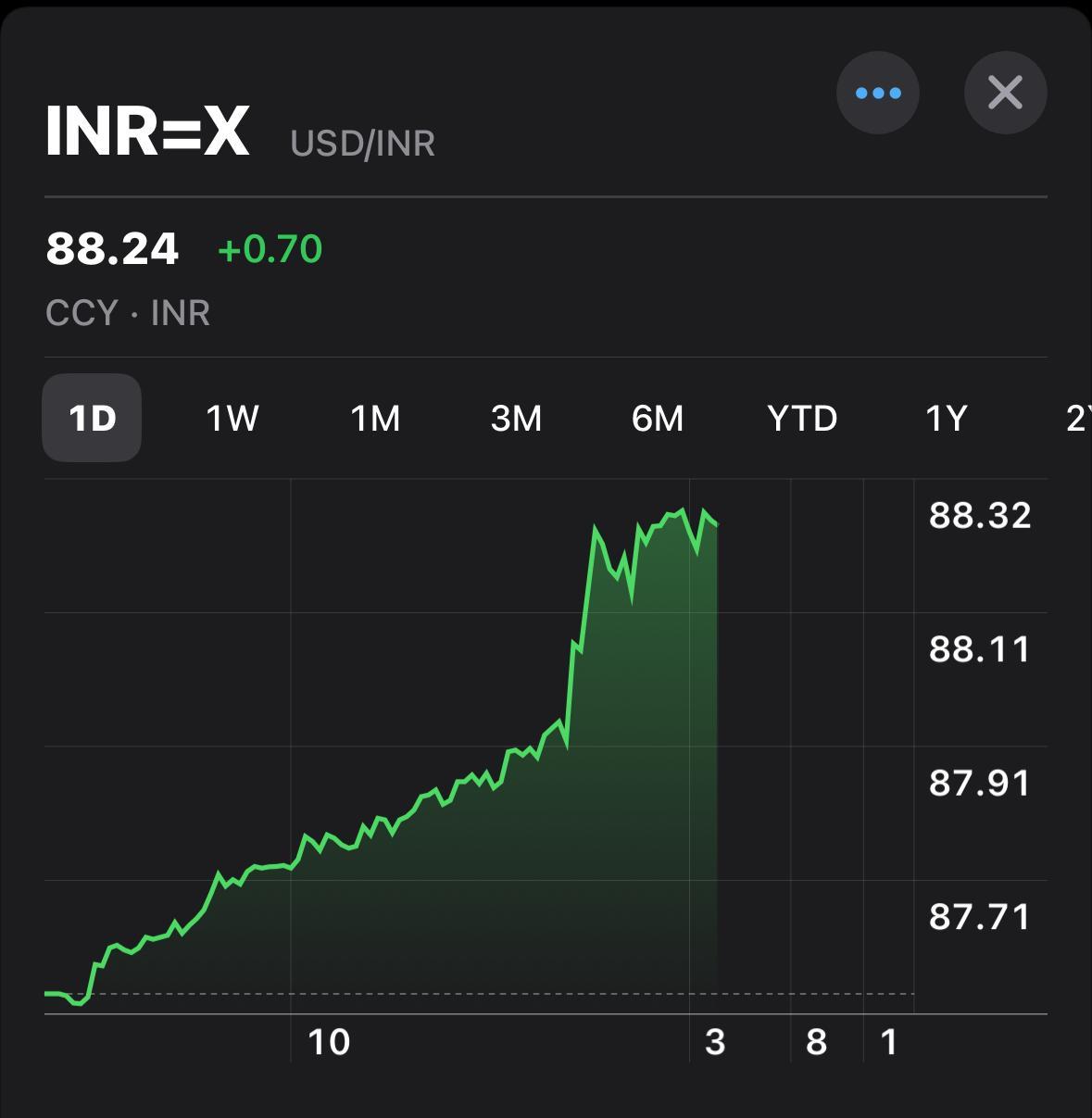Image resolution: width=1092 pixels, height=1118 pixels.
Task: Click the CCY · INR exchange label
Action: pos(128,313)
